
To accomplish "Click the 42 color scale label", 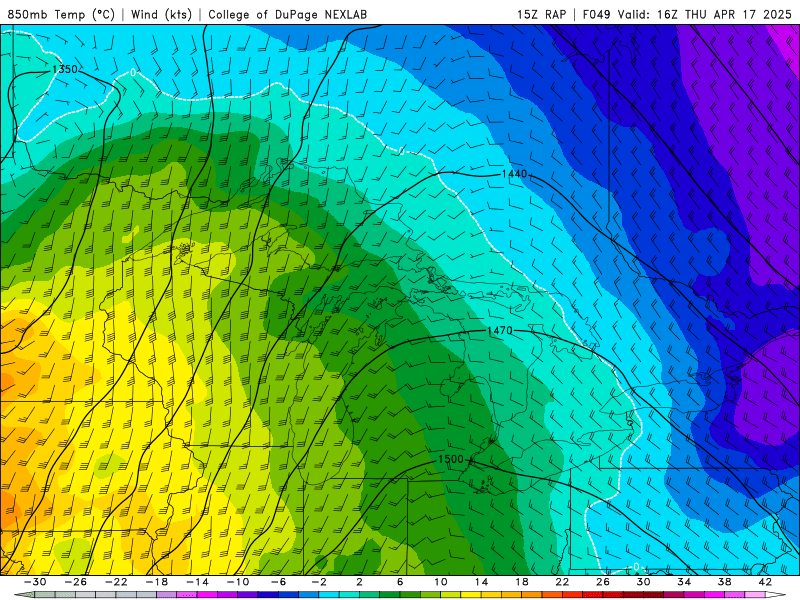I will click(765, 582).
